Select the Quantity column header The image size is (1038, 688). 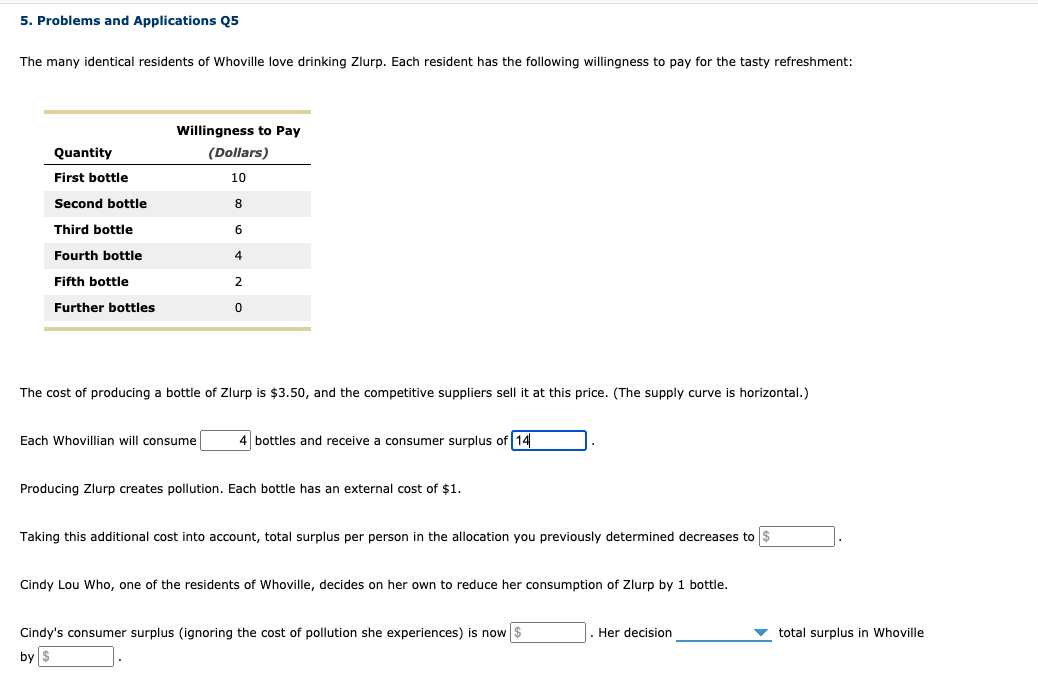tap(82, 152)
